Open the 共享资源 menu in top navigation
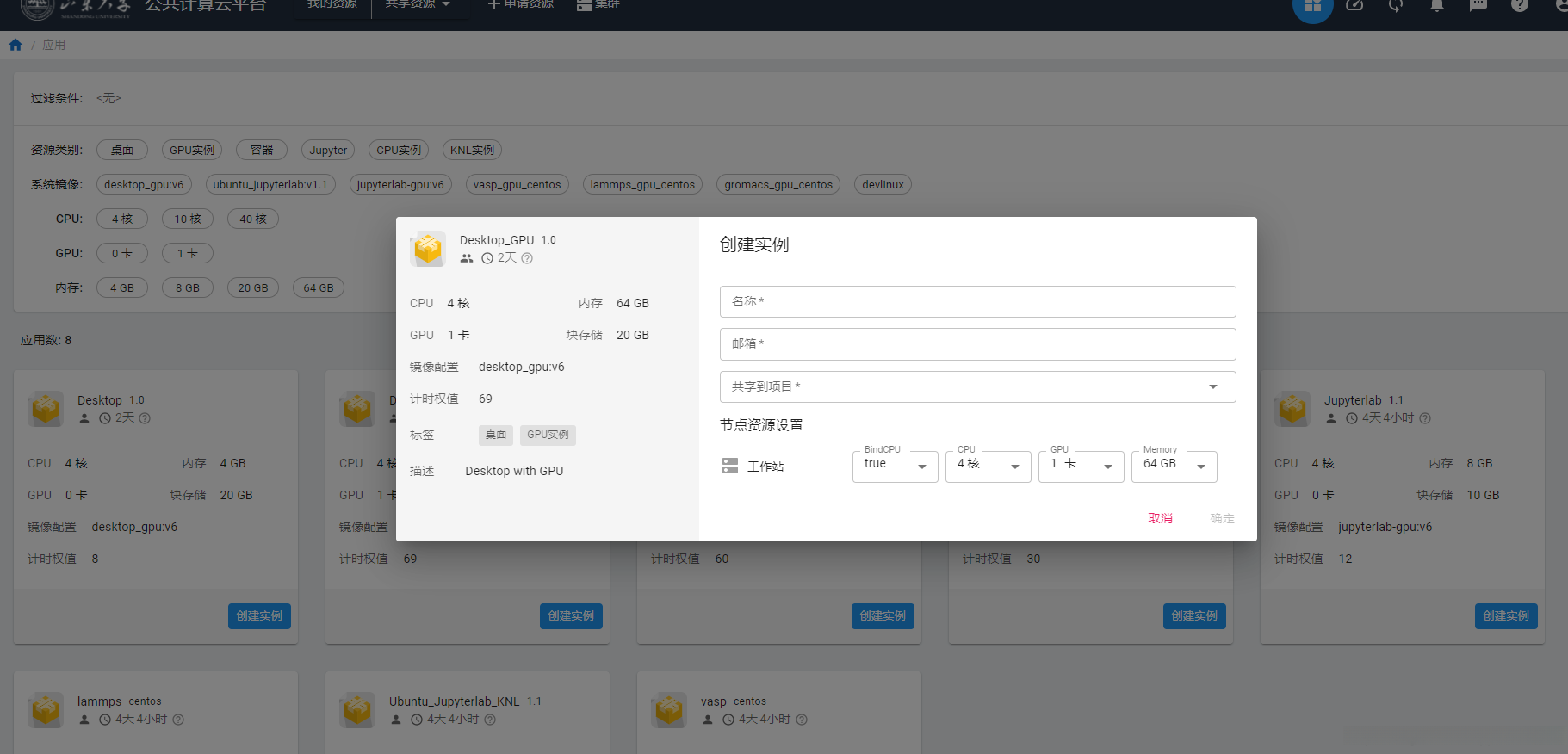Image resolution: width=1568 pixels, height=754 pixels. (x=418, y=5)
